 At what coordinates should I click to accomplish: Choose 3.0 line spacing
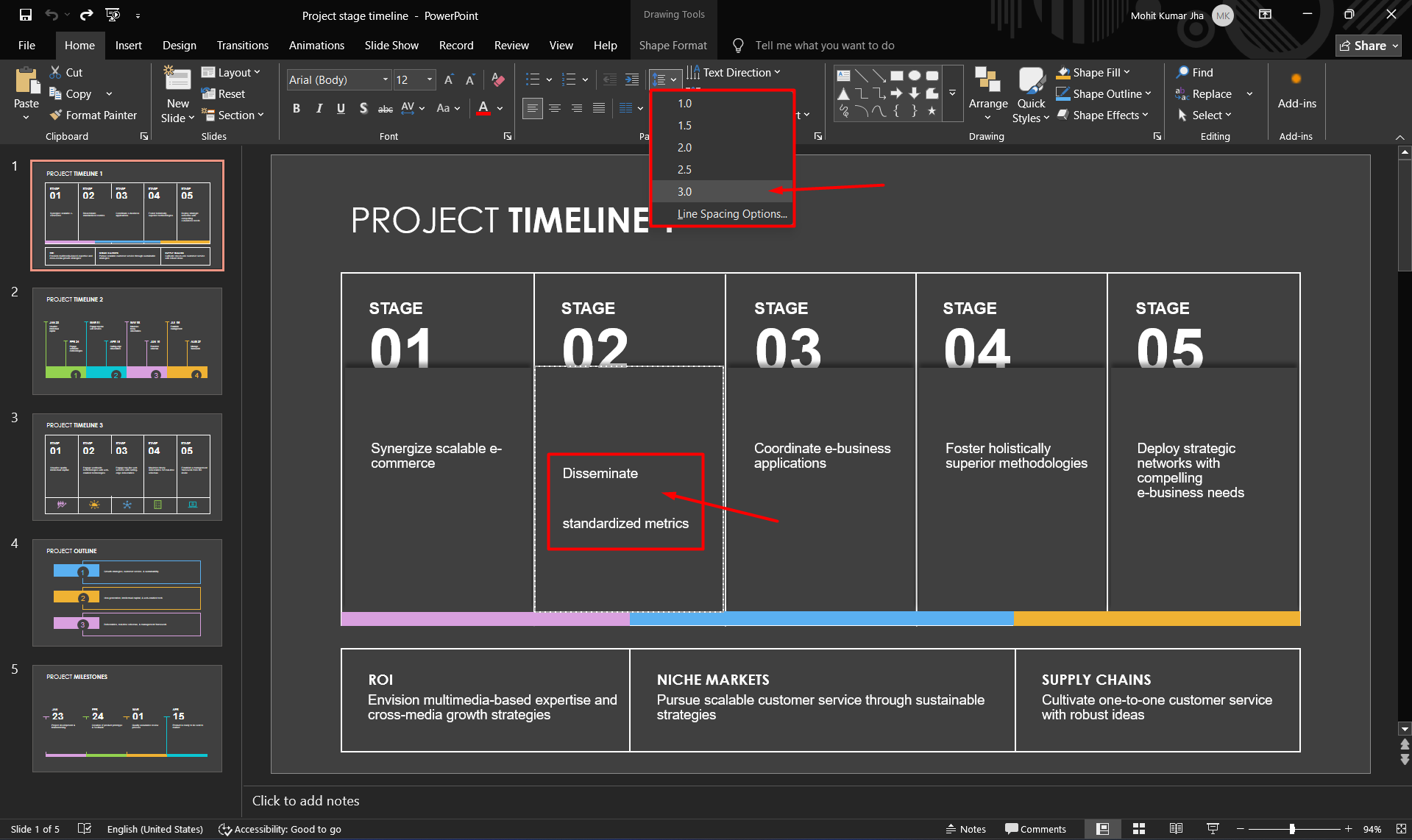(722, 191)
